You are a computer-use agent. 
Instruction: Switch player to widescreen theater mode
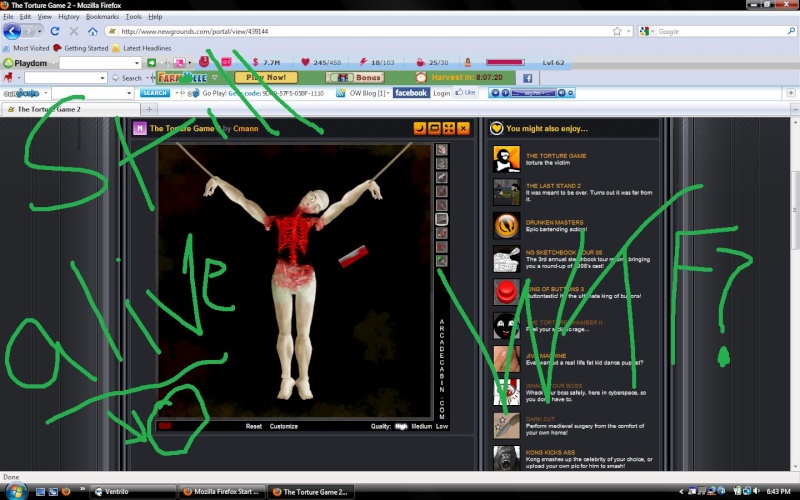click(x=434, y=128)
